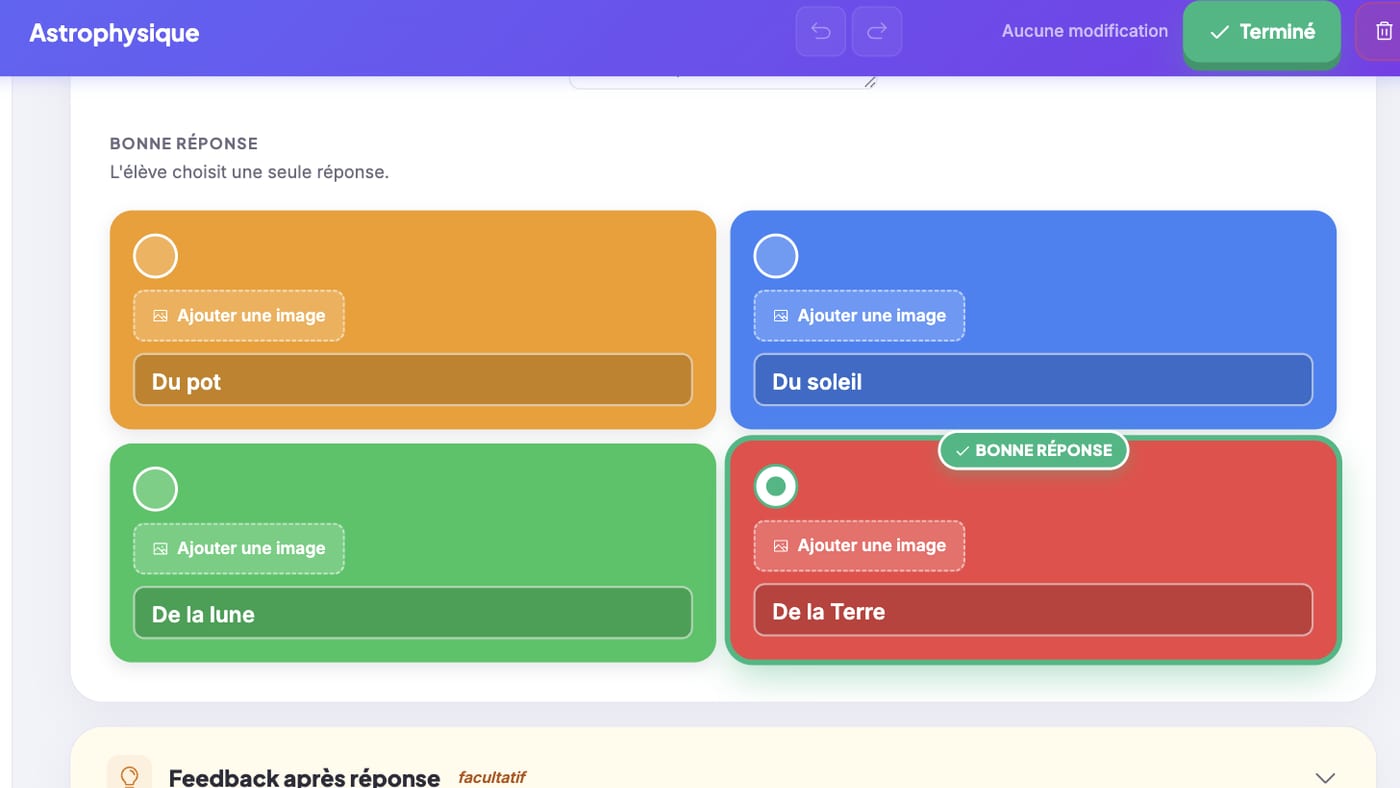Click the "facultatif" label

[x=492, y=777]
